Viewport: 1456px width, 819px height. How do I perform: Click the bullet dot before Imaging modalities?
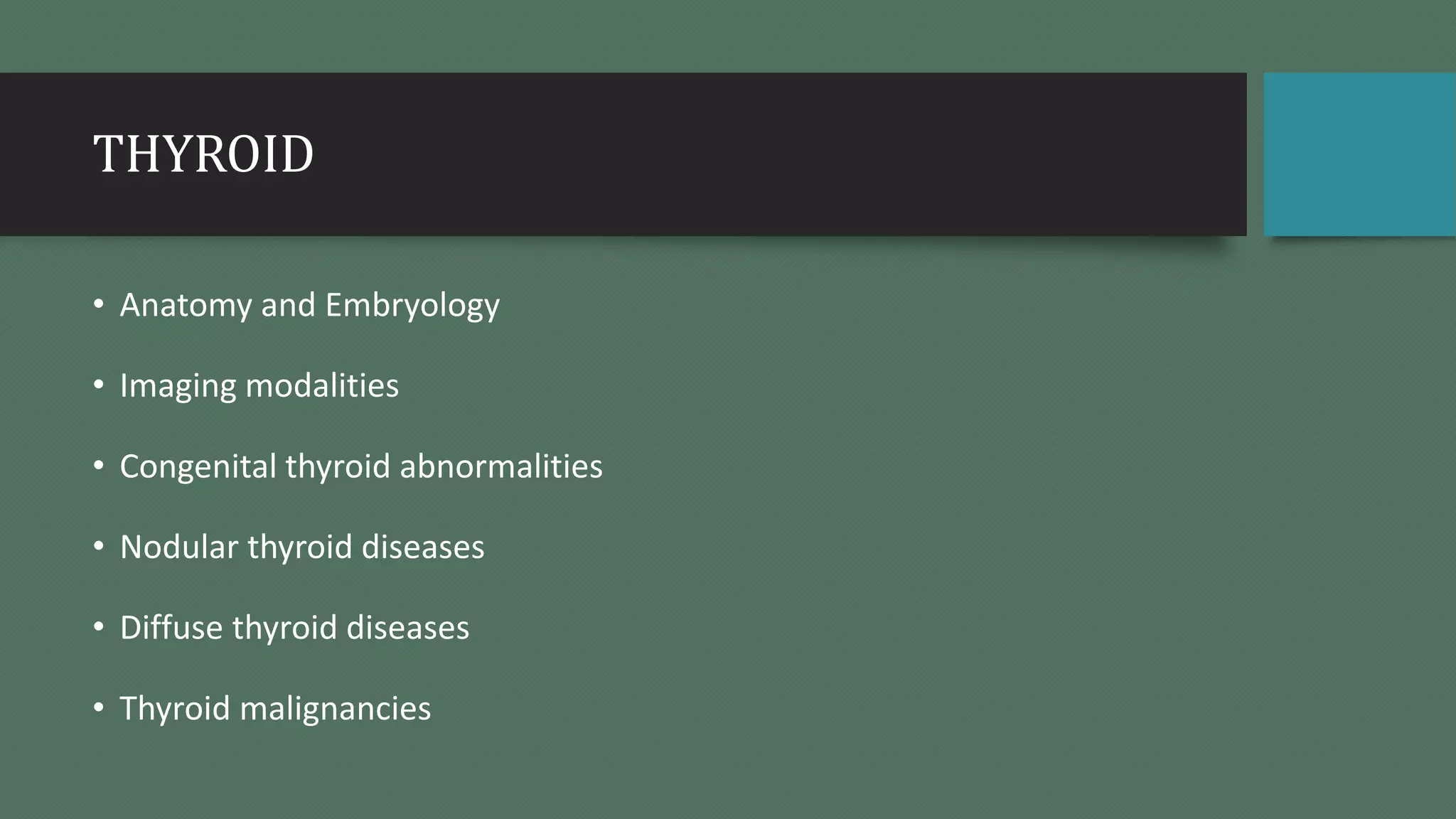coord(99,385)
